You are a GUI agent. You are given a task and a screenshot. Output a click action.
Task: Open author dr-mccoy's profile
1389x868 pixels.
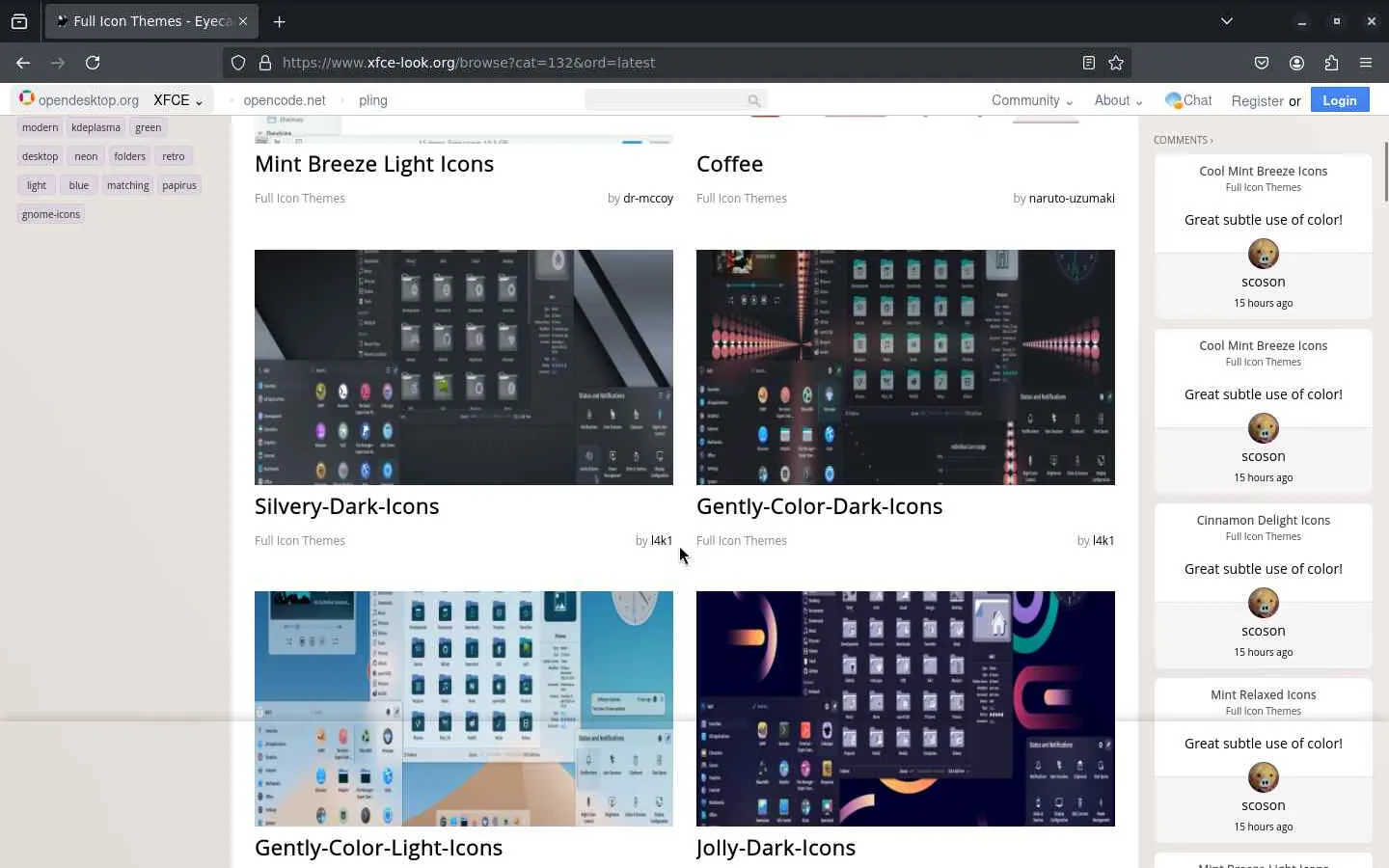point(648,199)
